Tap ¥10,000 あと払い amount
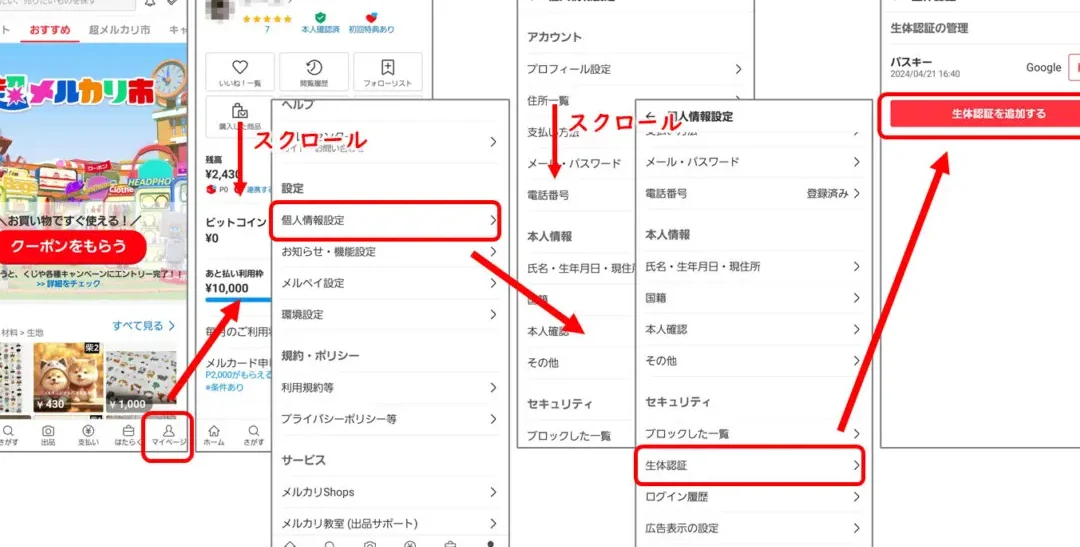 point(227,288)
